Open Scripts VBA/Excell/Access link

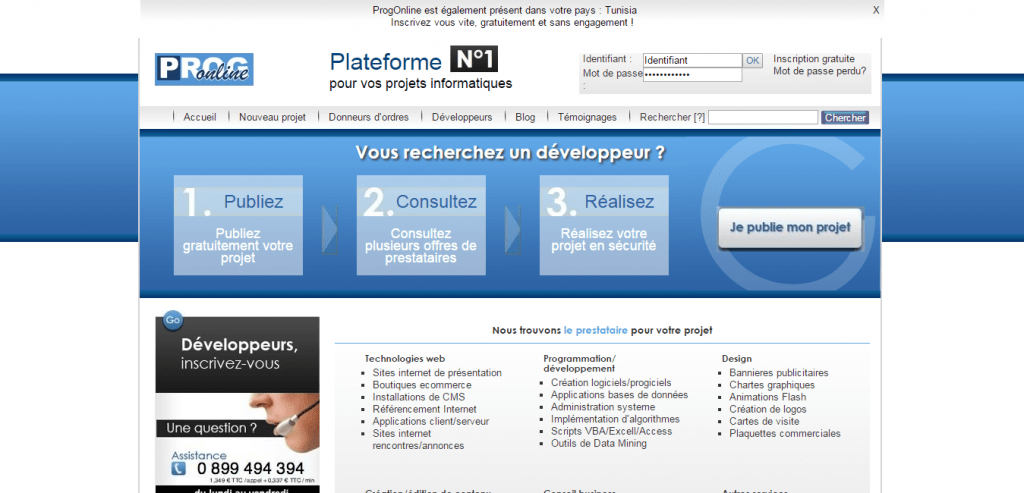pyautogui.click(x=611, y=431)
